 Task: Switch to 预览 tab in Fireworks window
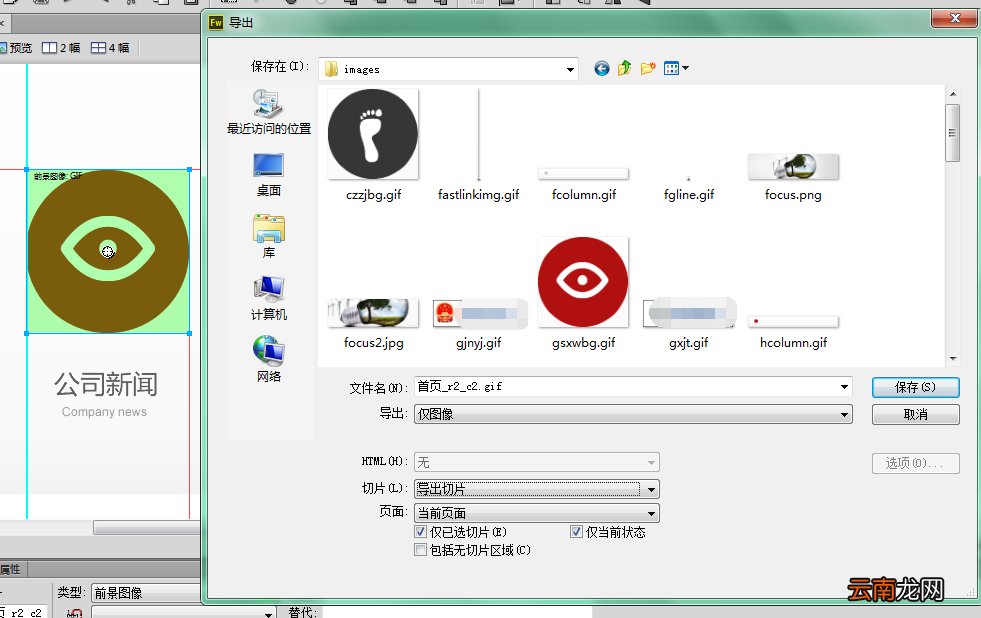(x=16, y=48)
